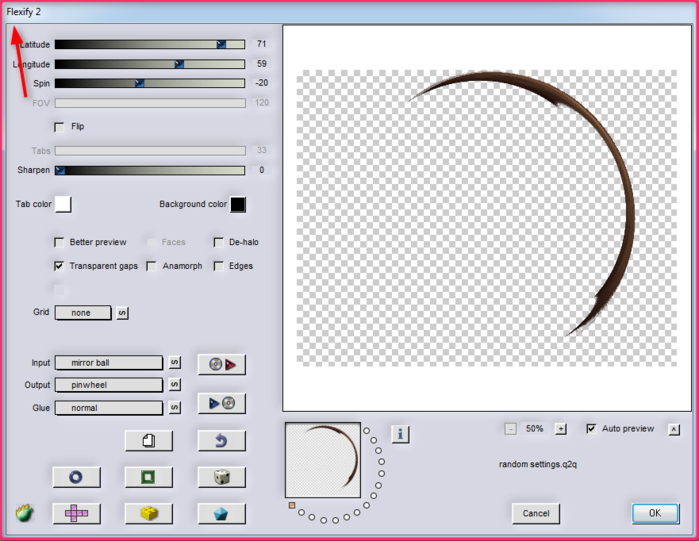699x541 pixels.
Task: Open the white Tab color swatch
Action: click(x=63, y=204)
